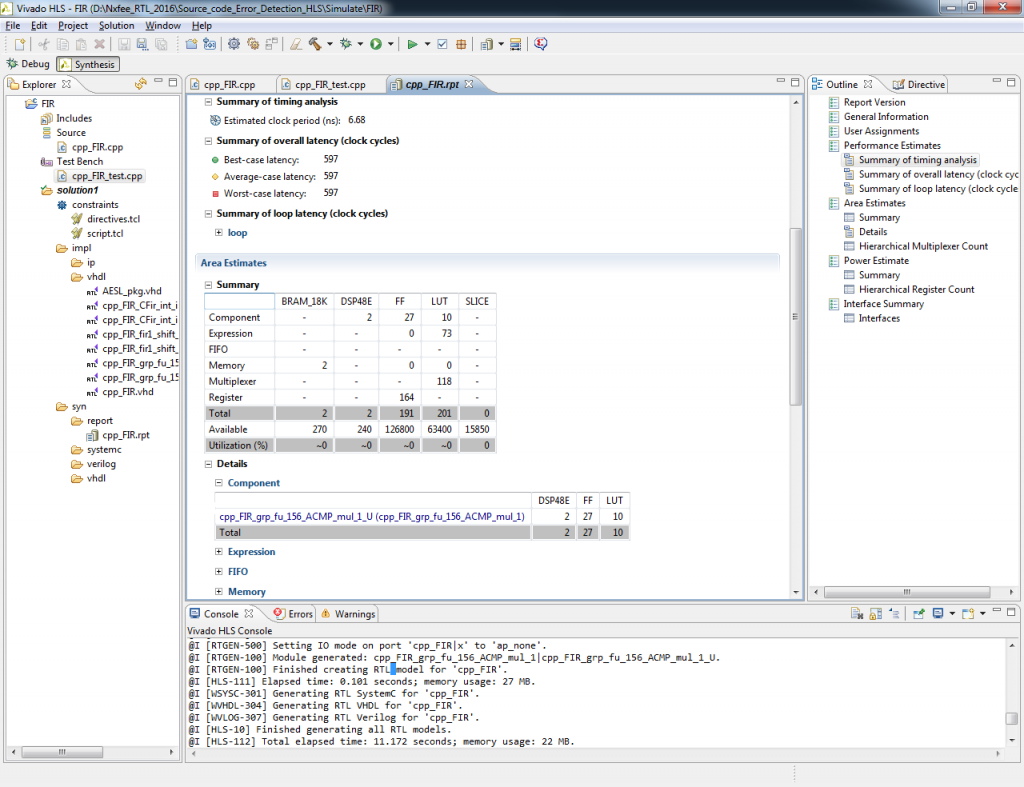Expand the Expression details subsection
This screenshot has height=787, width=1024.
(x=219, y=552)
